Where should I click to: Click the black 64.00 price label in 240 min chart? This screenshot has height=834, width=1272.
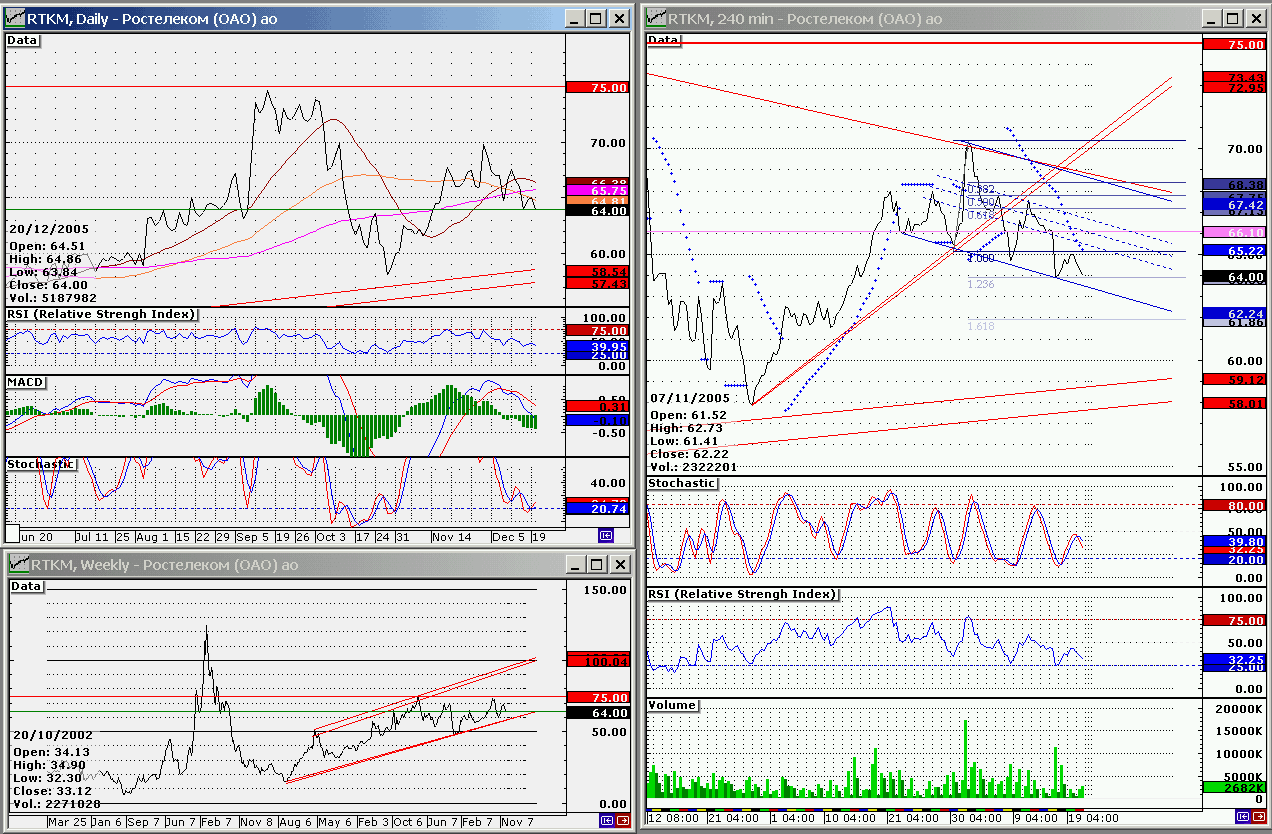point(1233,277)
